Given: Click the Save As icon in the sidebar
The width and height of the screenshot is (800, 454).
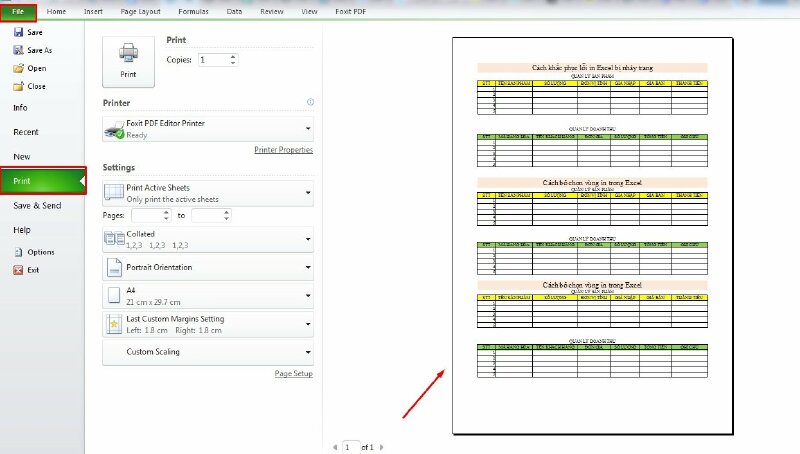Looking at the screenshot, I should click(x=18, y=50).
